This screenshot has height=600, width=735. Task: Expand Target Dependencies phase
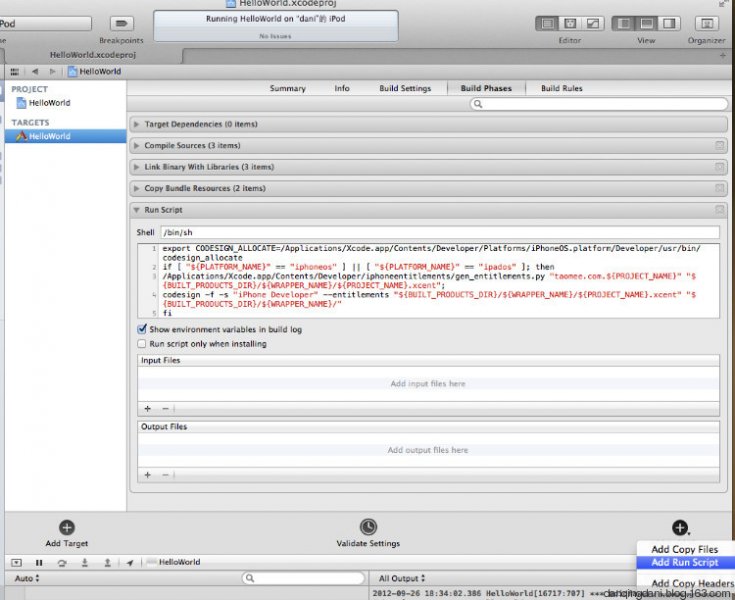pyautogui.click(x=136, y=124)
